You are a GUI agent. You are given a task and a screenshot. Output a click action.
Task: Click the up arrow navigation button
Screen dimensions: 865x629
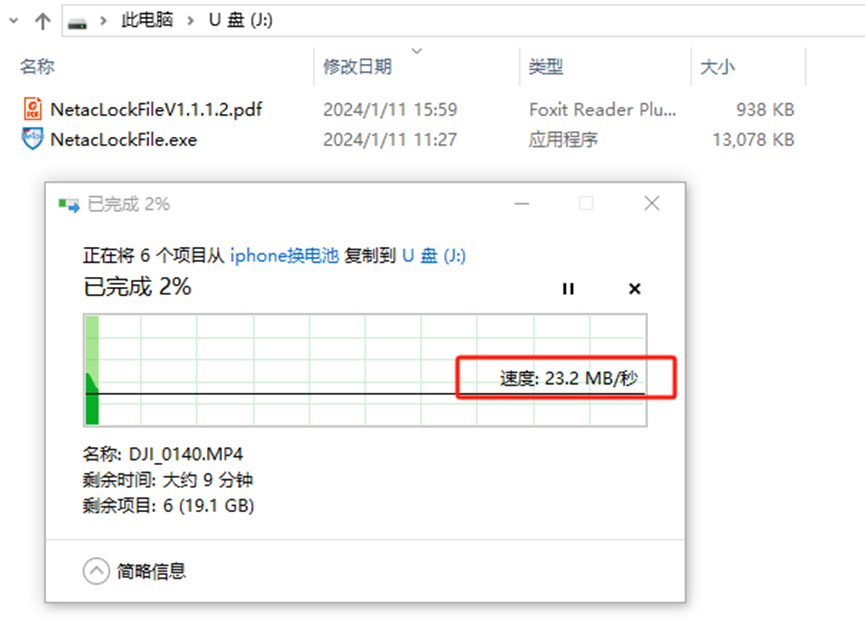[x=42, y=21]
